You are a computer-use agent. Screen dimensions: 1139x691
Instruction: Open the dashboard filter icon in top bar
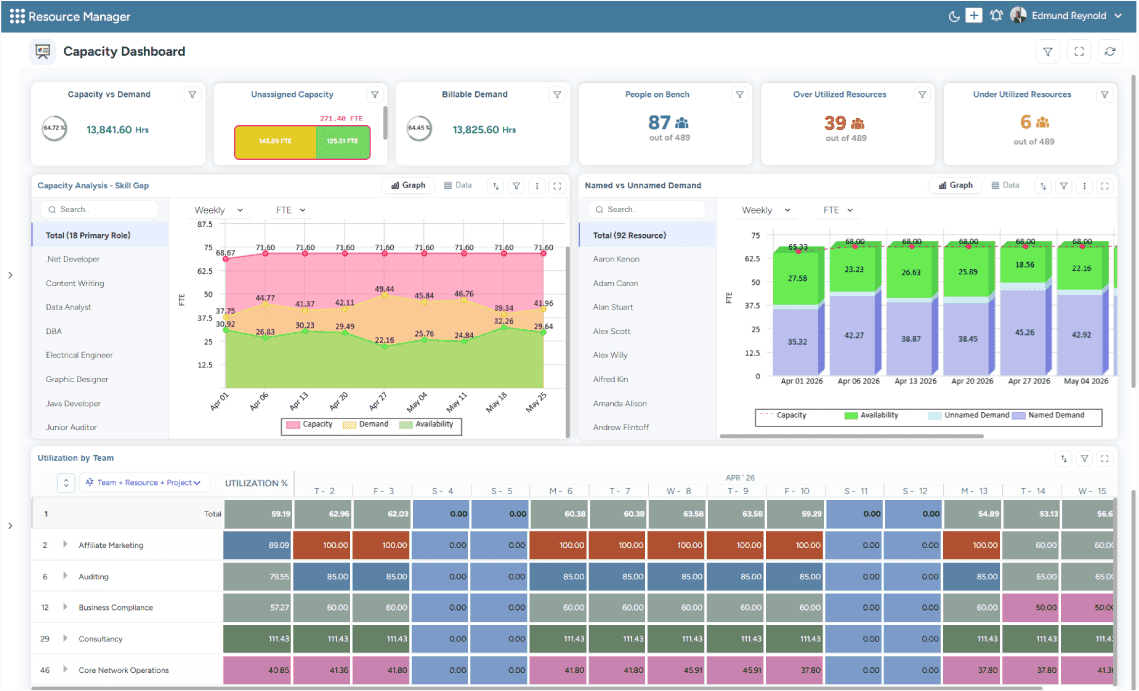click(x=1047, y=50)
